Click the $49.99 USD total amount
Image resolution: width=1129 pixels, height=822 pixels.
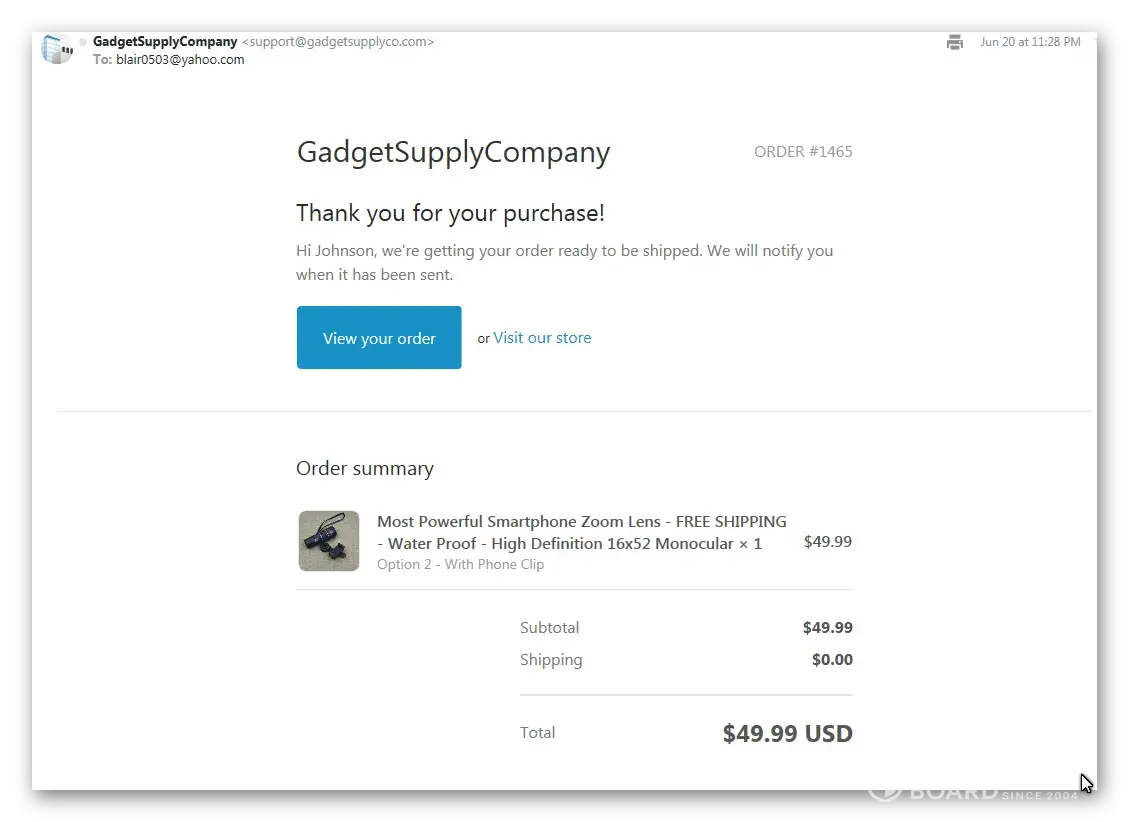pos(787,733)
